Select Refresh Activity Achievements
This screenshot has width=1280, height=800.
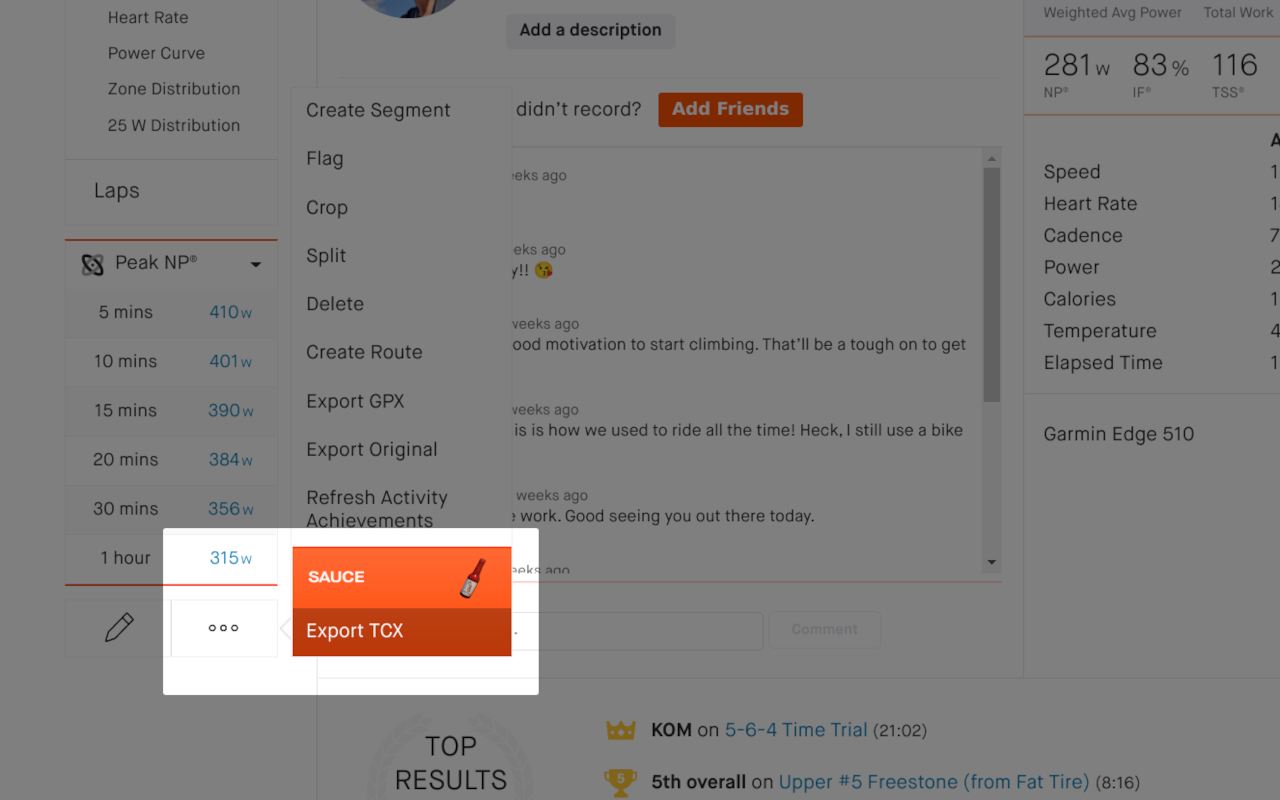point(377,508)
